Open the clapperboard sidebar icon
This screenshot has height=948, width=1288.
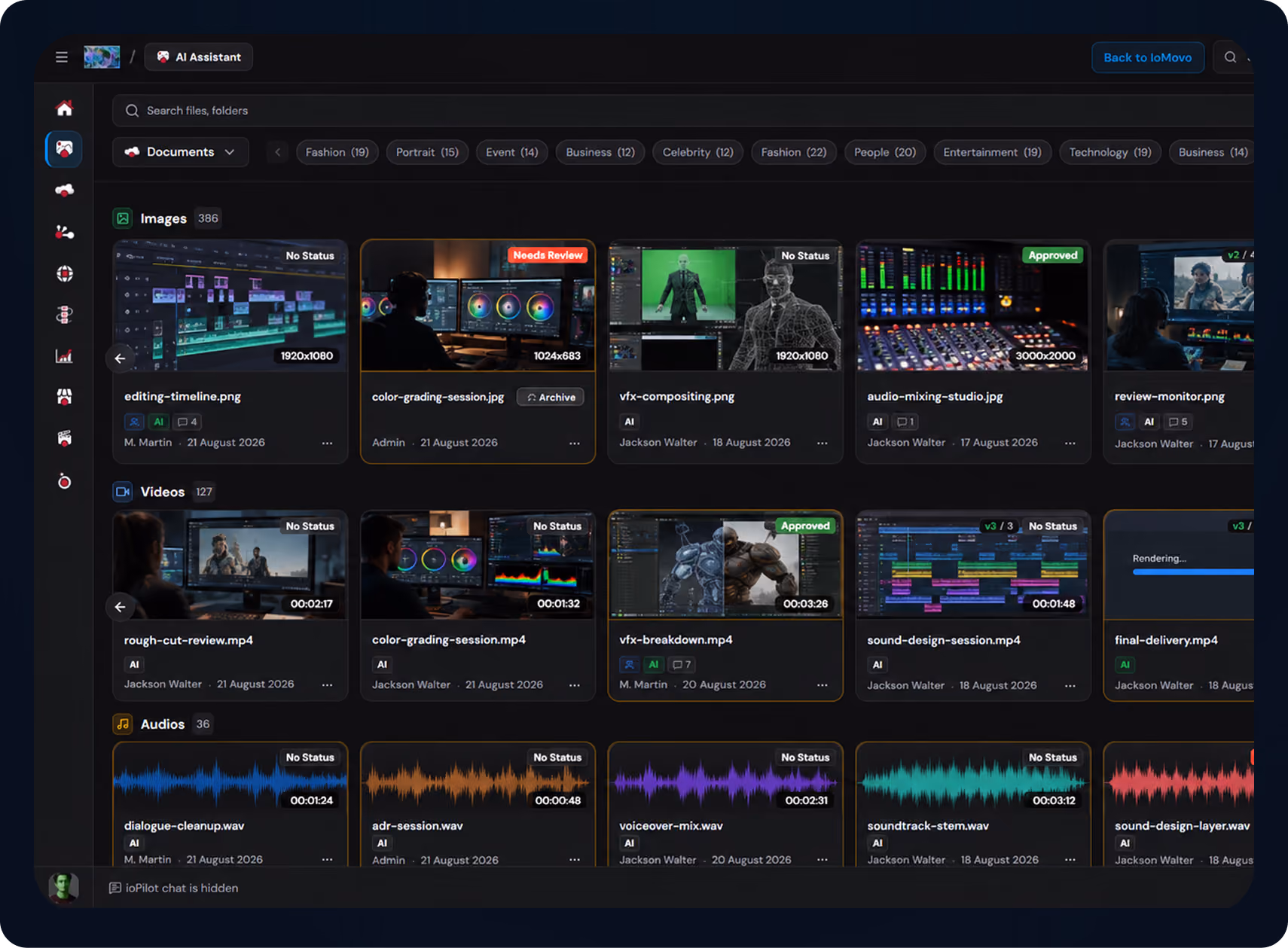pos(65,438)
